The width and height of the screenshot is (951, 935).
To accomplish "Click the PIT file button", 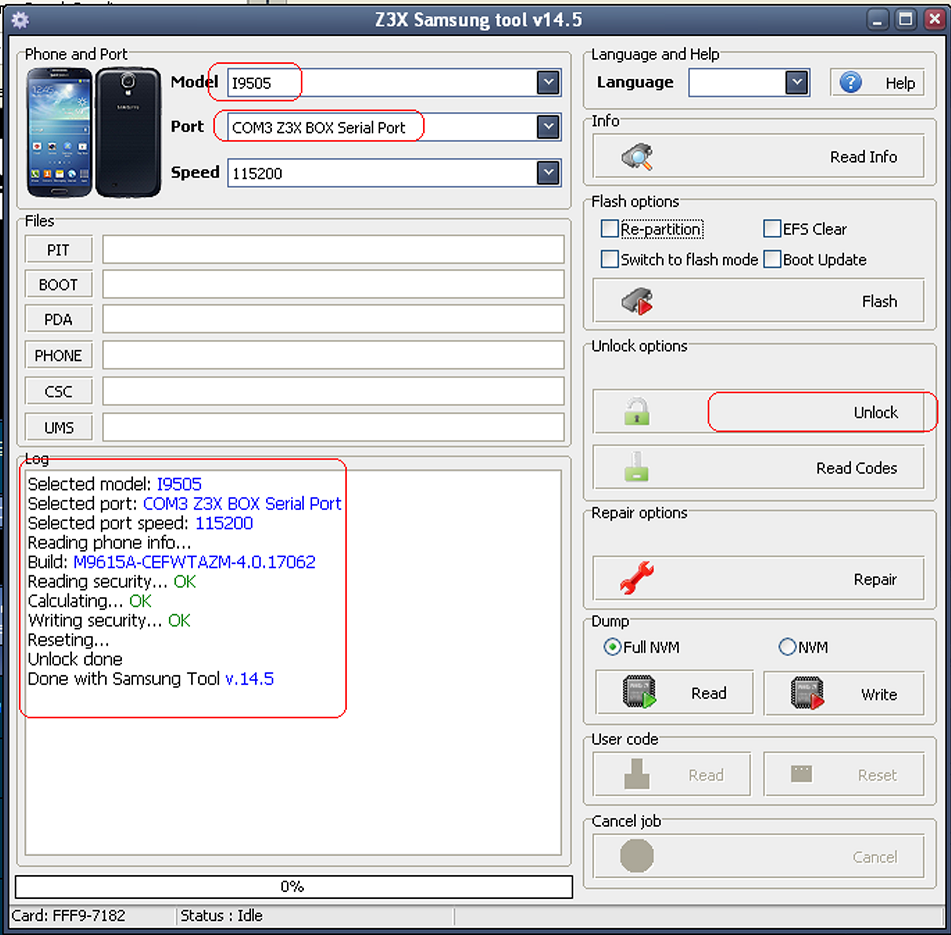I will [x=59, y=250].
